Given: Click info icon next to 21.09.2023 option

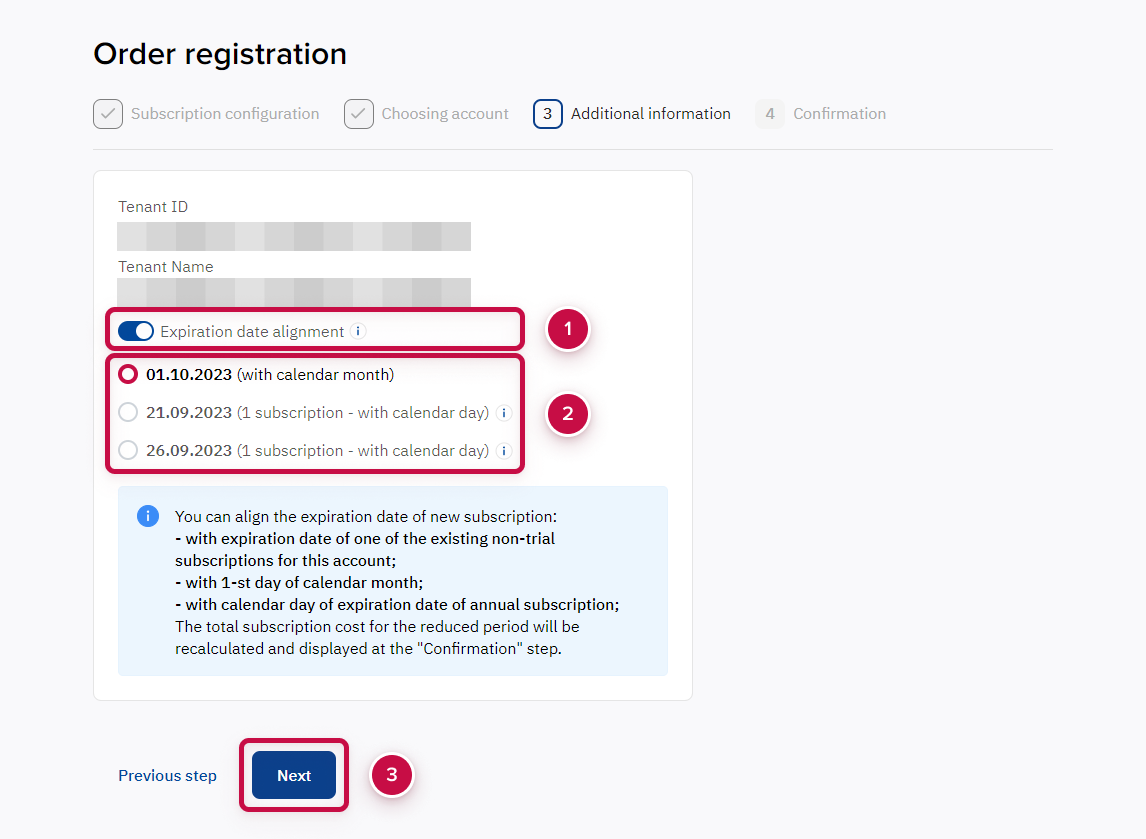Looking at the screenshot, I should pyautogui.click(x=504, y=413).
